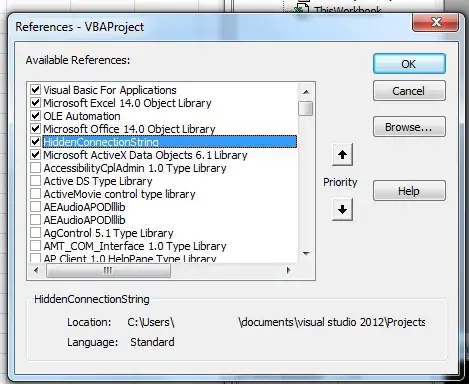The width and height of the screenshot is (469, 384).
Task: Close the References dialog with X
Action: [436, 22]
